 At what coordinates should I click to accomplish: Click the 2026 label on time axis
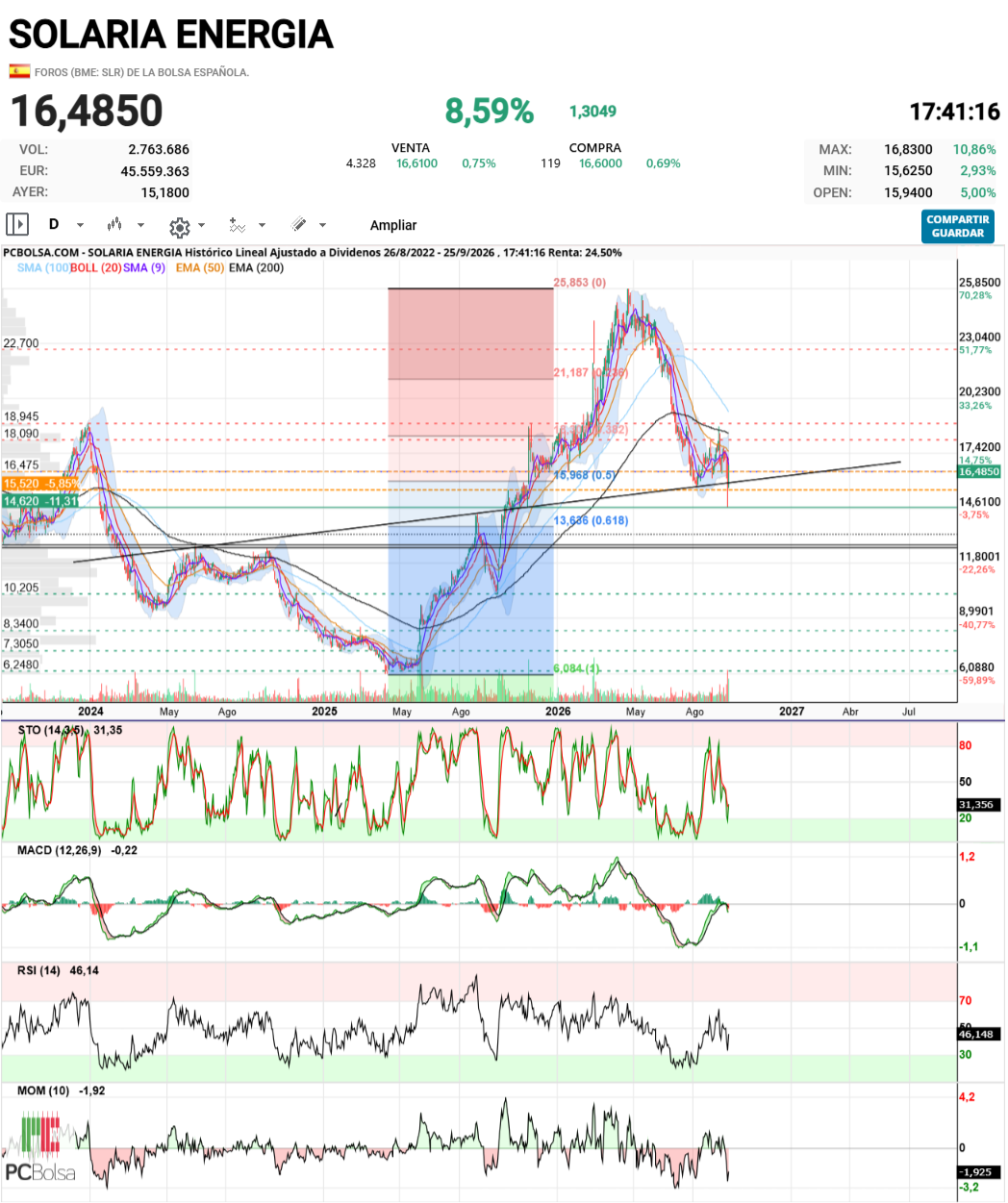tap(558, 712)
